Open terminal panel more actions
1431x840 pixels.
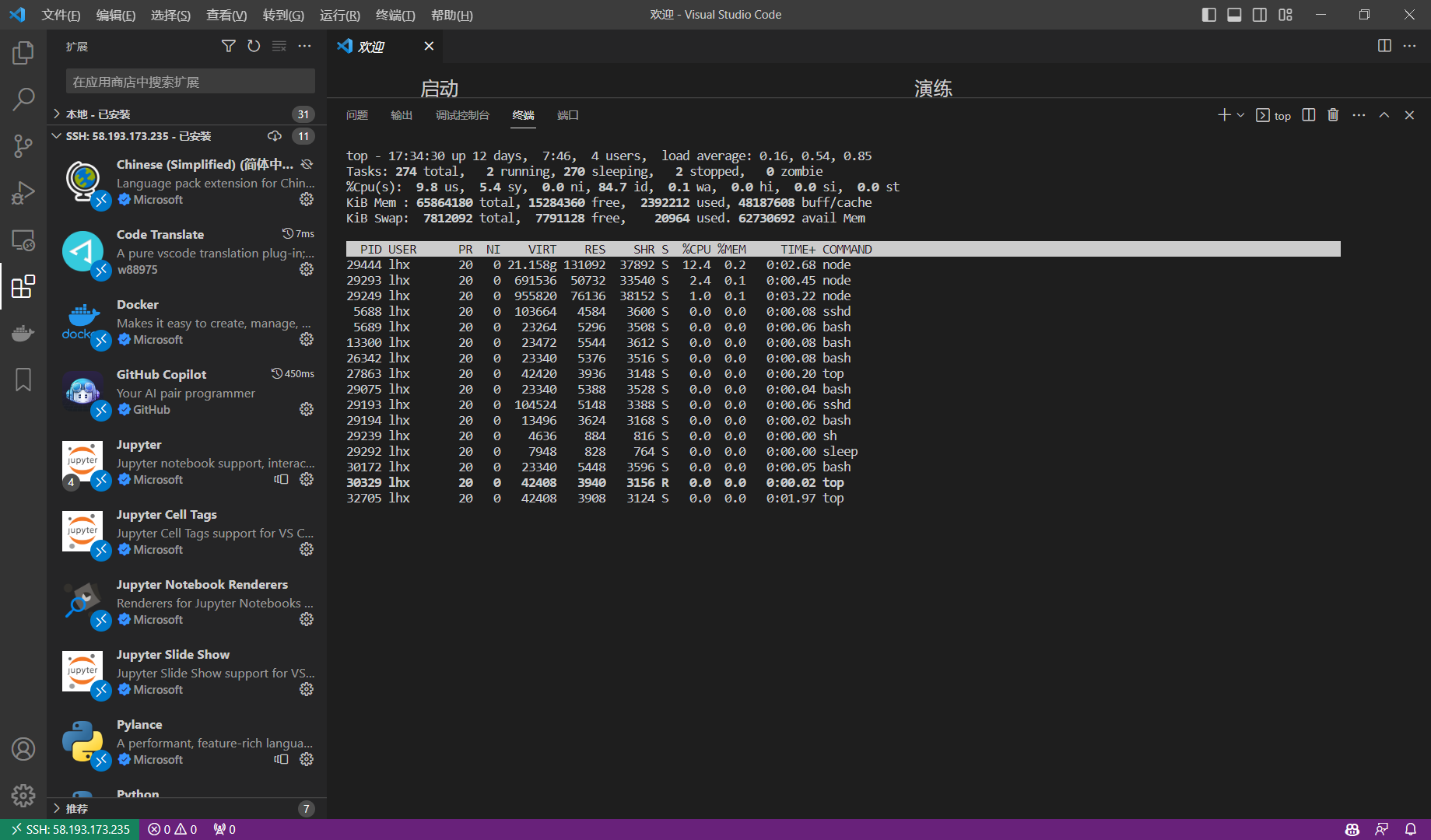point(1359,115)
